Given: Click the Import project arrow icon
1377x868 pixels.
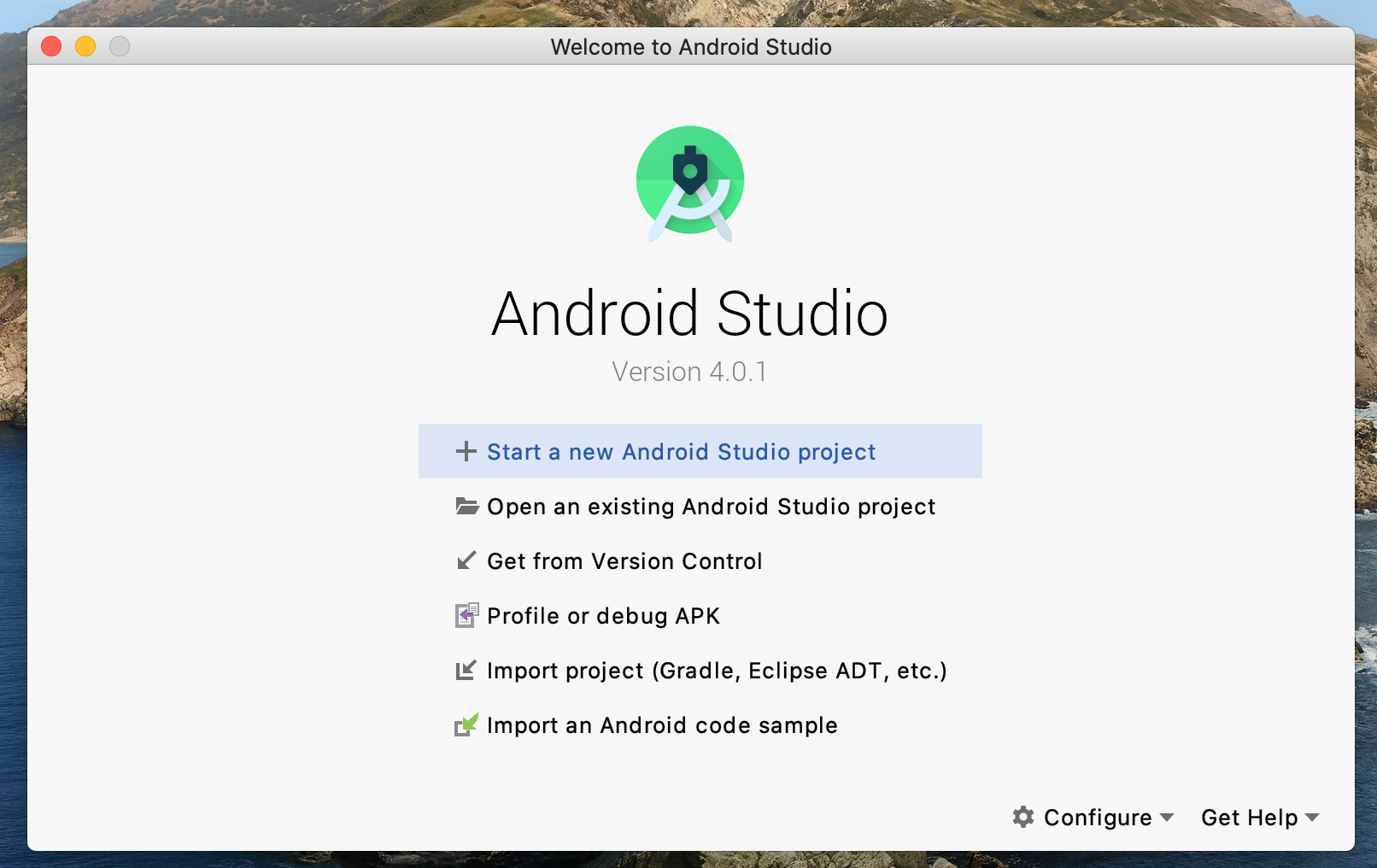Looking at the screenshot, I should [466, 670].
